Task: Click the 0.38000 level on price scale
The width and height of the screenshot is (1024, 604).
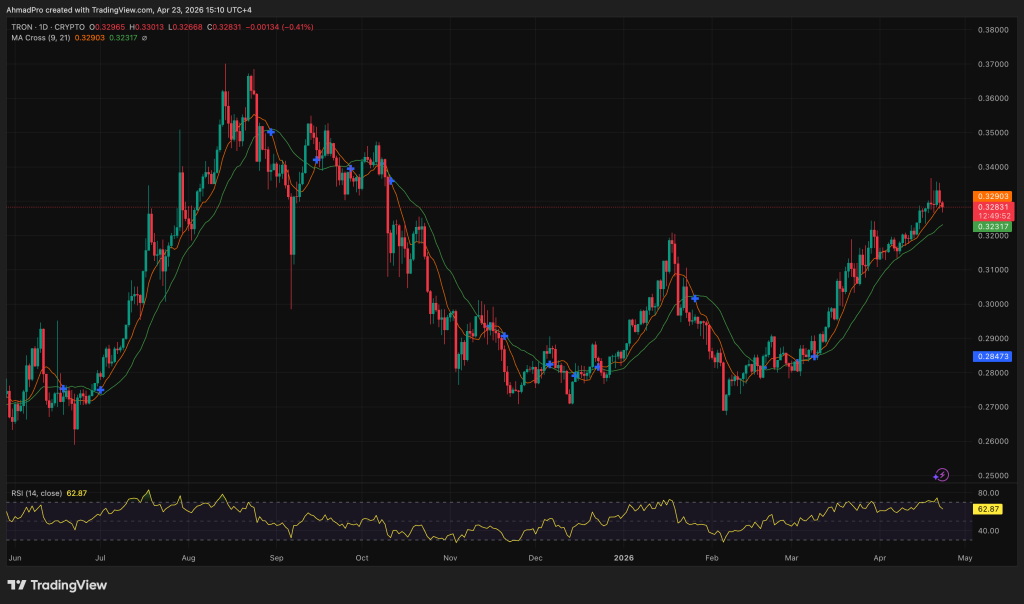Action: [x=991, y=30]
